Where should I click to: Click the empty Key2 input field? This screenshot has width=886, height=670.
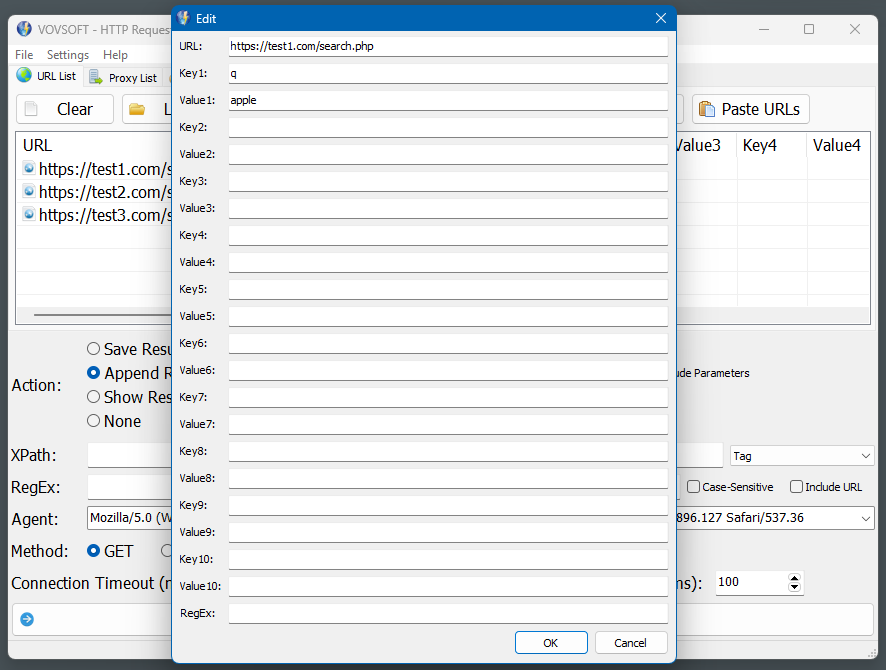tap(448, 128)
